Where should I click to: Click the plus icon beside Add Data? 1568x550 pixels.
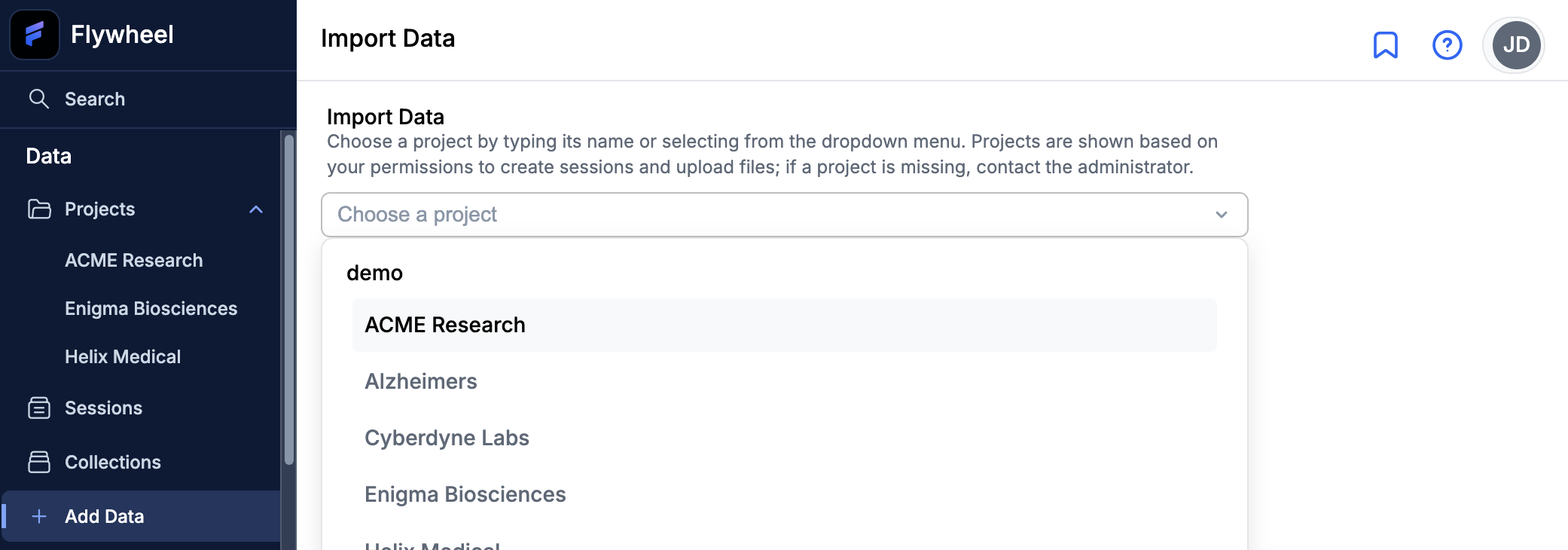click(39, 516)
